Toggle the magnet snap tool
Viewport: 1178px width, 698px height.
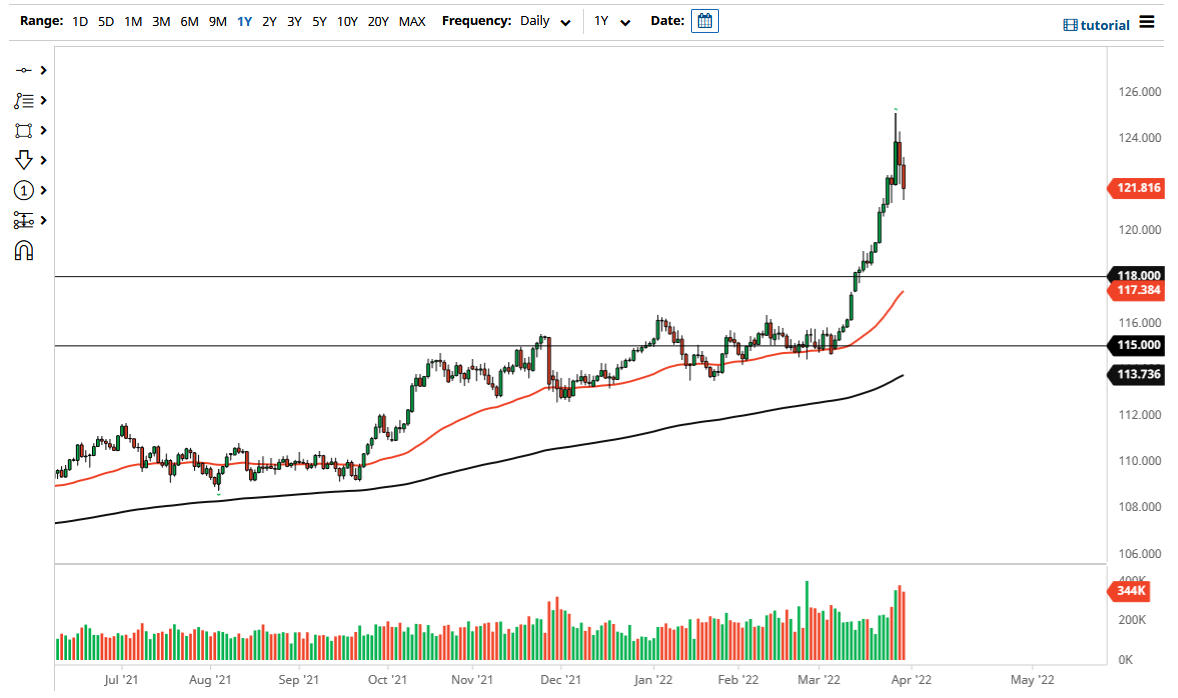[x=22, y=250]
